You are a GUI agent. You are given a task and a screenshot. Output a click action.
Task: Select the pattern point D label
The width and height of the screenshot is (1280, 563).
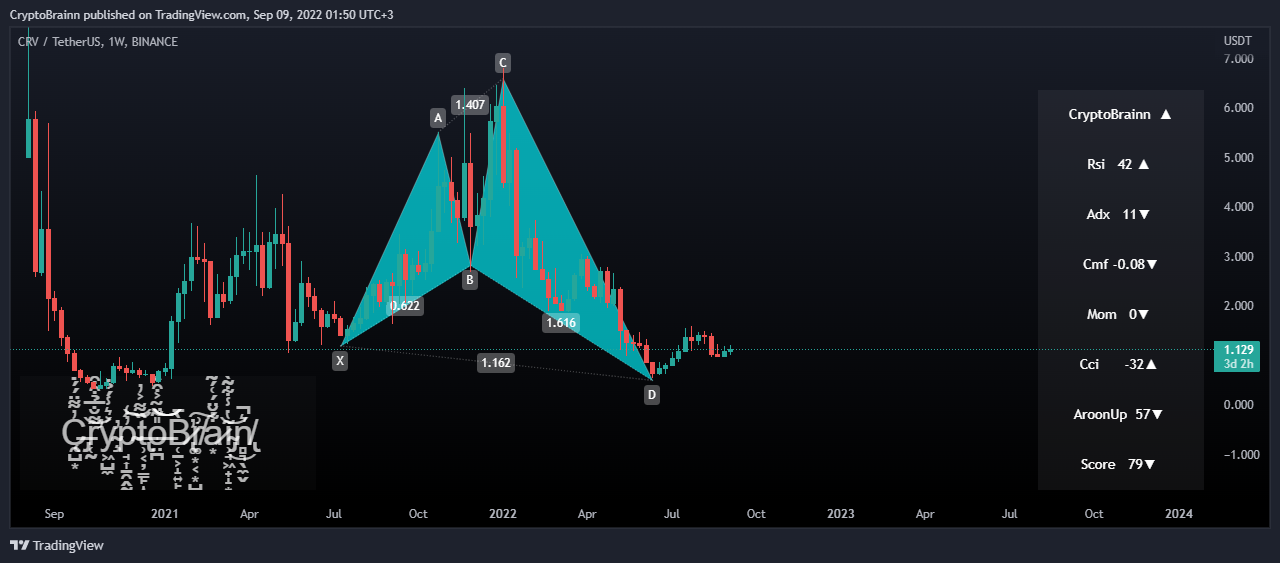click(652, 395)
